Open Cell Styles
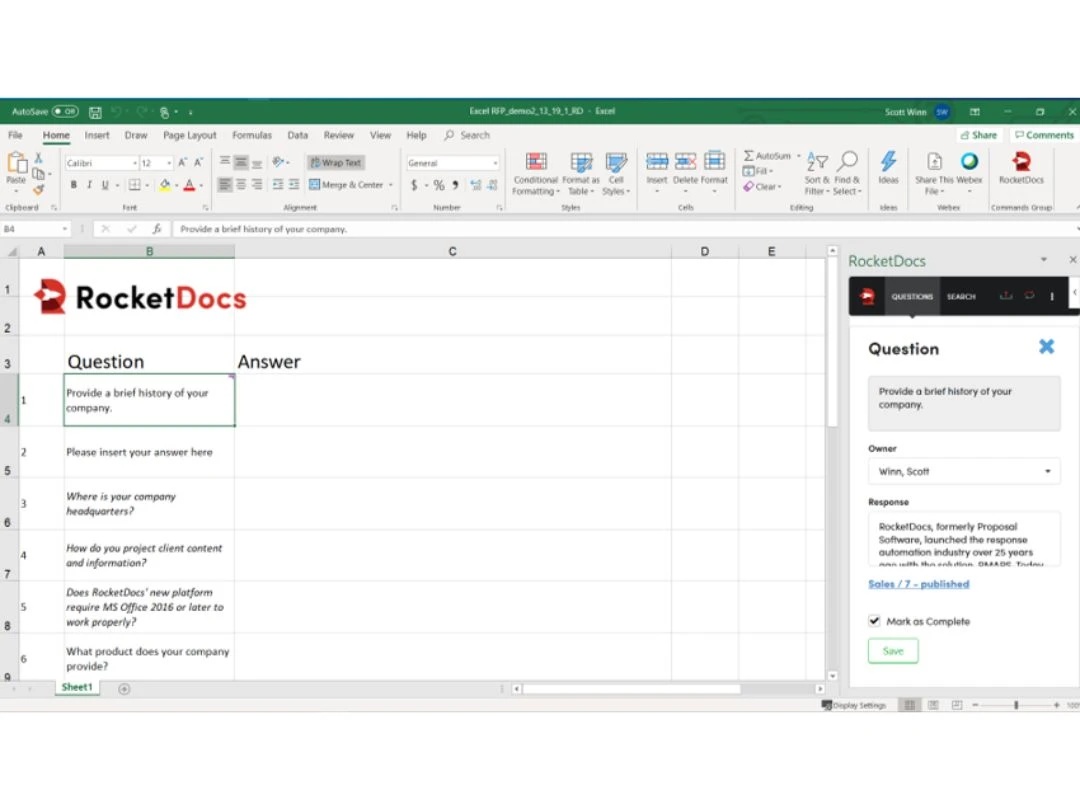The height and width of the screenshot is (810, 1080). pyautogui.click(x=616, y=174)
